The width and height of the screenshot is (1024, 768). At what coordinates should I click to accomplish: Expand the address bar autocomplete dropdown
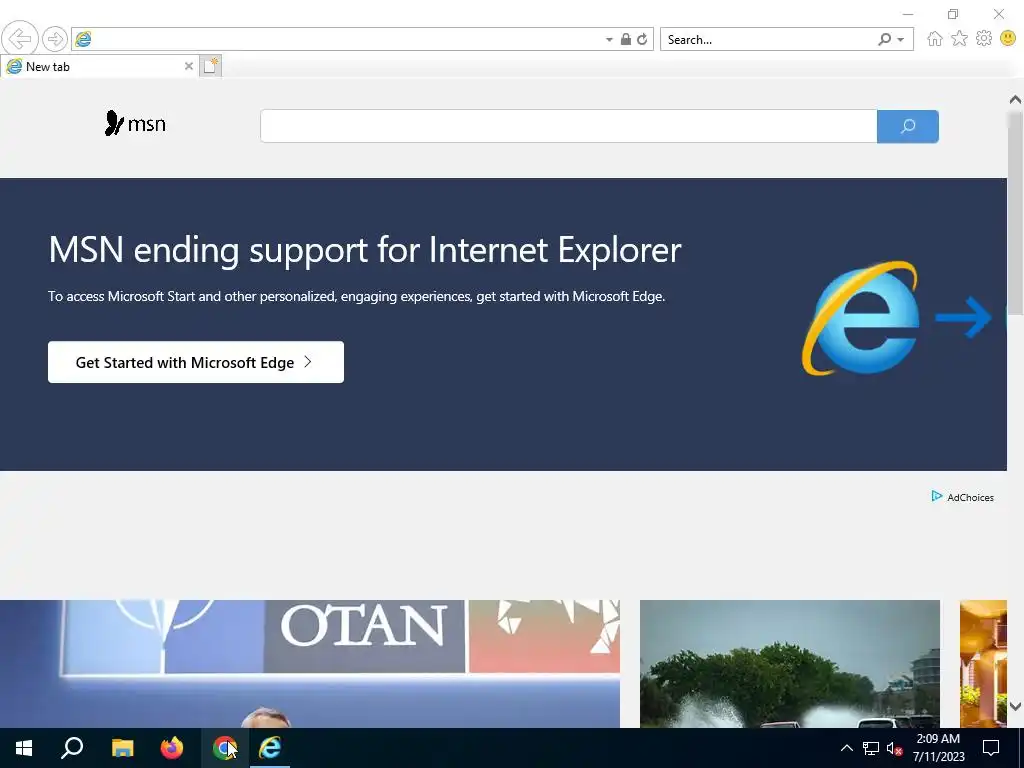click(609, 40)
